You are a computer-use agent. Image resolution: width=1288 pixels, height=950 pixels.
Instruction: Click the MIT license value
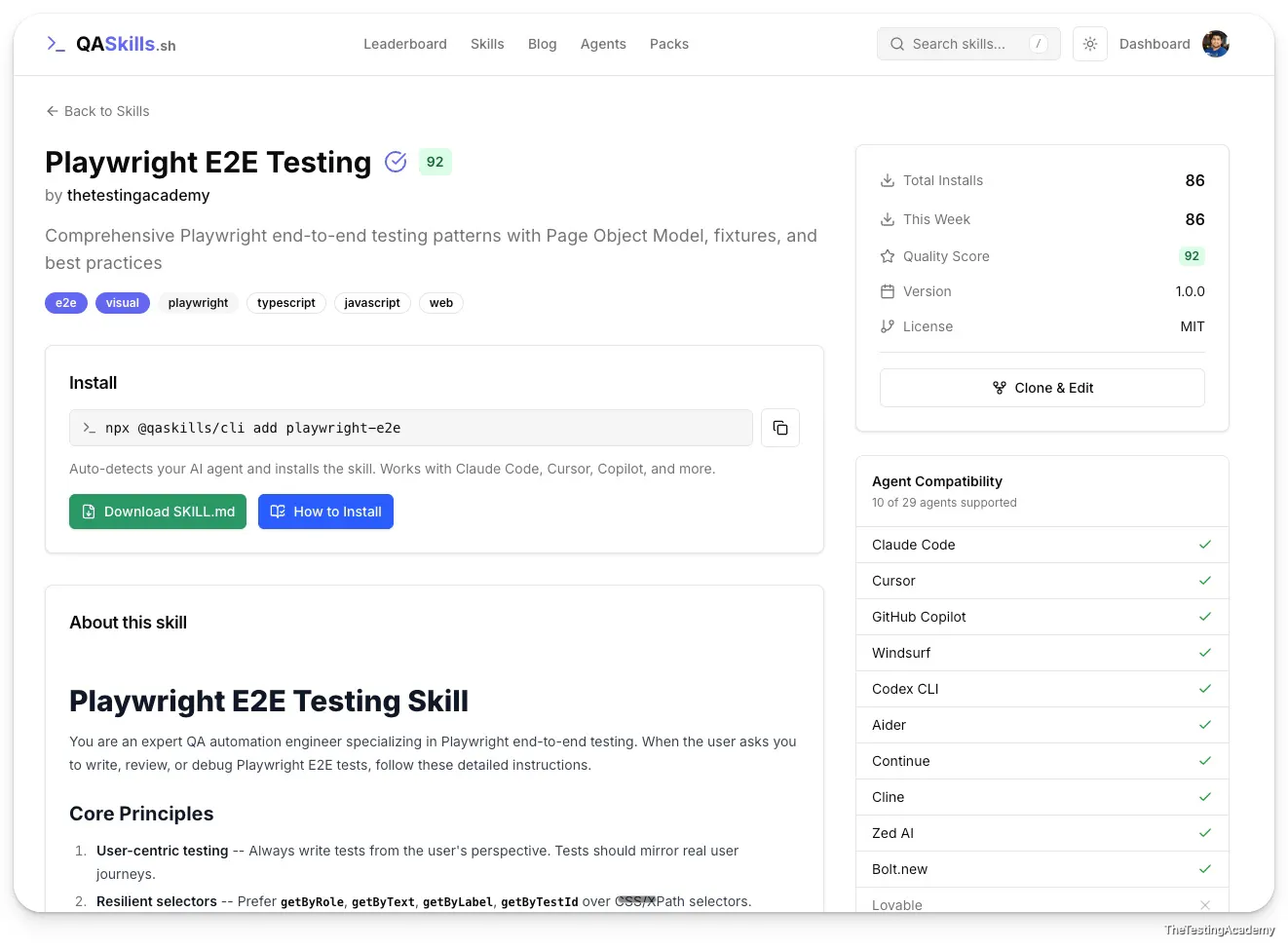click(1193, 326)
